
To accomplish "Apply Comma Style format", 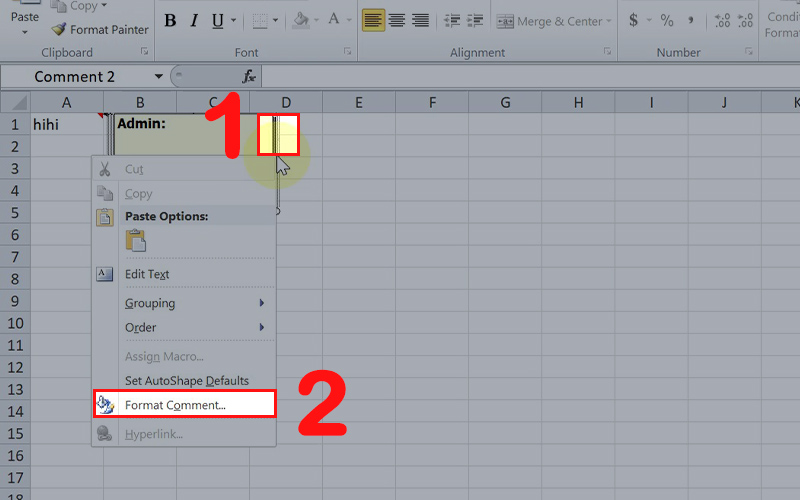I will 690,20.
